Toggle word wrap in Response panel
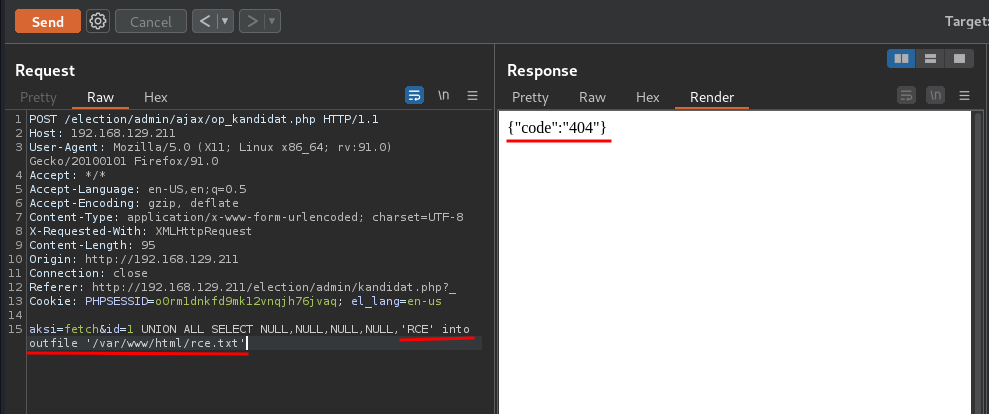Viewport: 989px width, 414px height. coord(906,96)
